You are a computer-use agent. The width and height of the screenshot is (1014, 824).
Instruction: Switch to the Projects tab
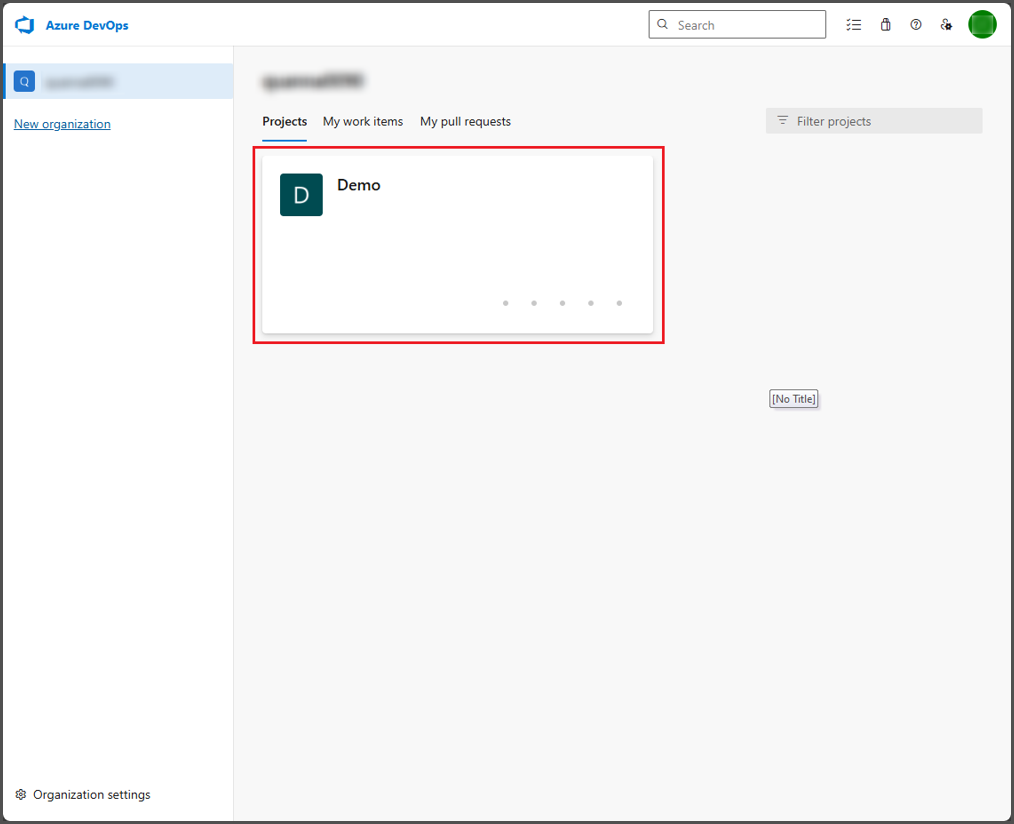pos(285,122)
